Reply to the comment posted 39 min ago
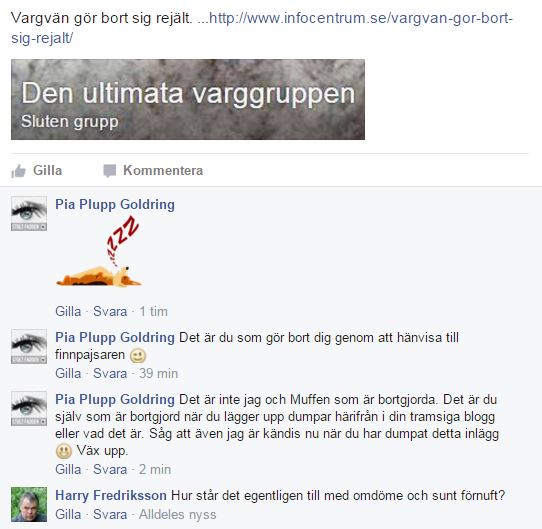This screenshot has height=529, width=542. (110, 373)
